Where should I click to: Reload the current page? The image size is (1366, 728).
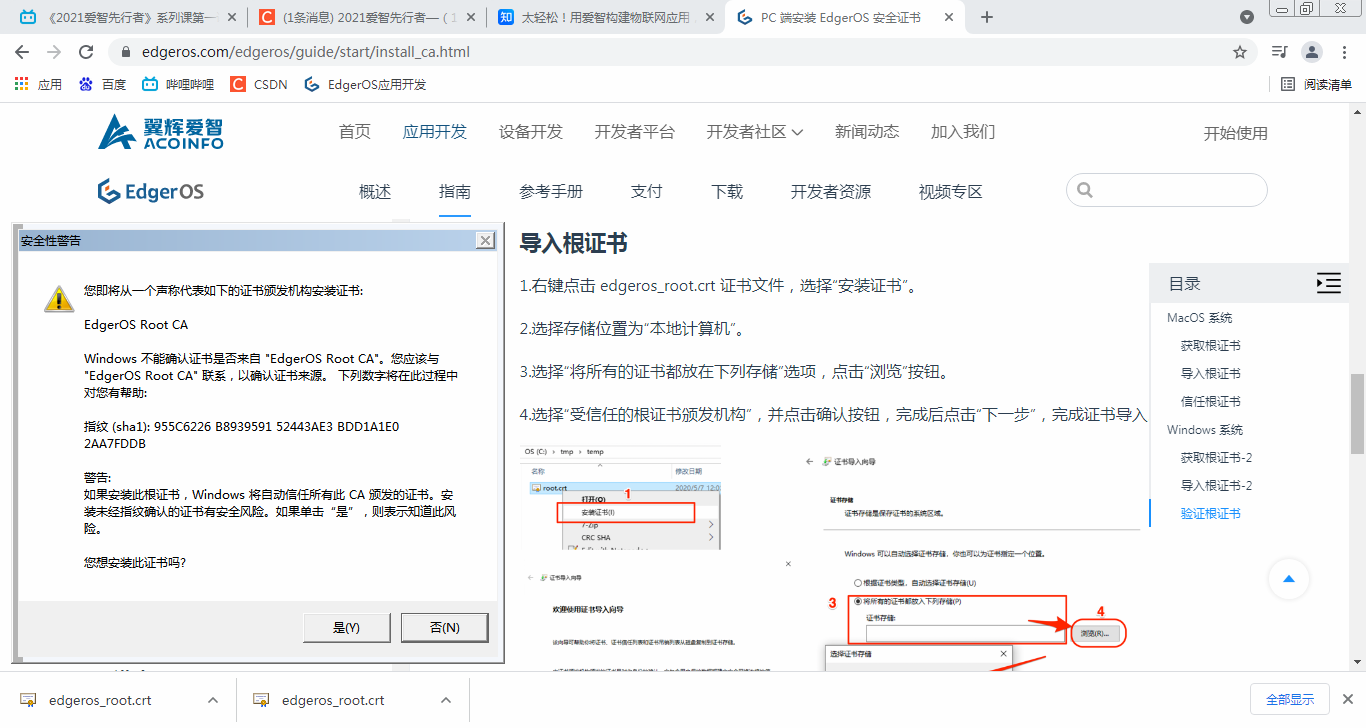coord(86,52)
